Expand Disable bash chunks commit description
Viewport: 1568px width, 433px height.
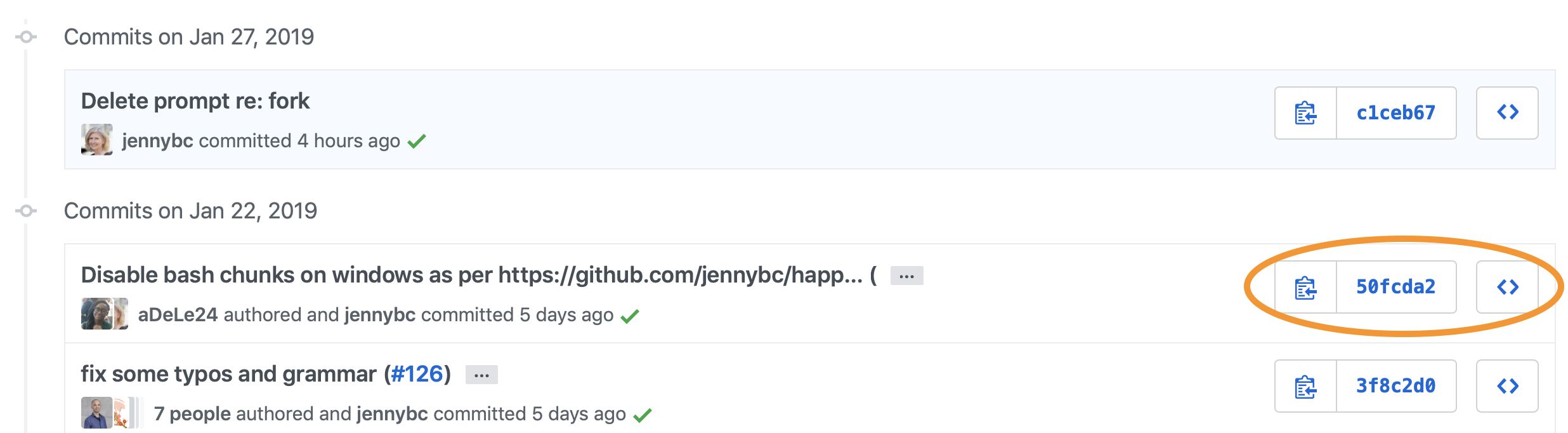coord(906,276)
